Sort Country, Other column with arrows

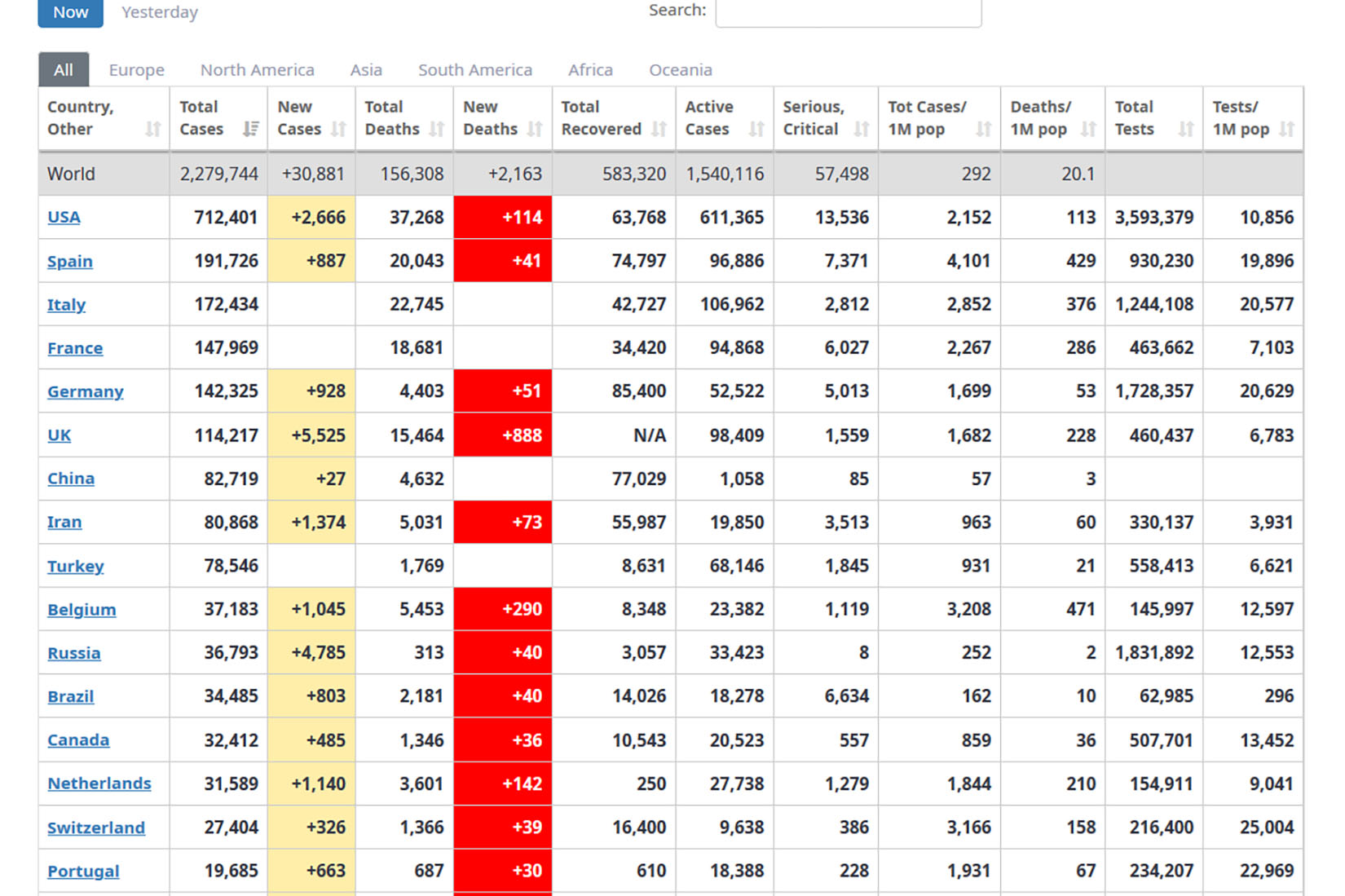[152, 129]
